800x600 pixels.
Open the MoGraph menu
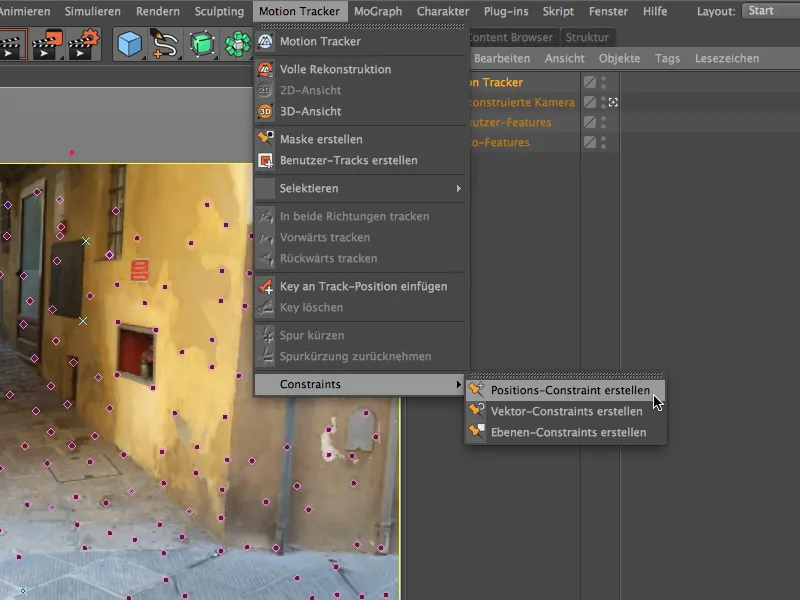378,11
